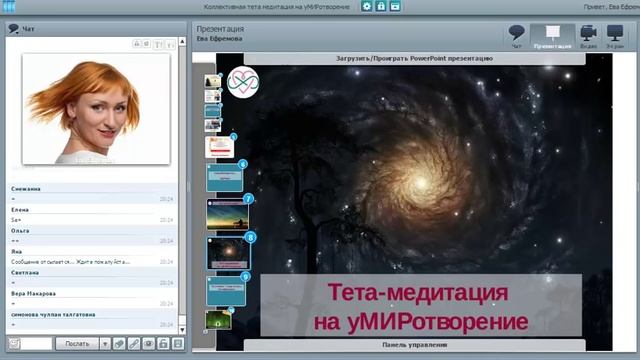Click the Послать send button
Viewport: 640px width, 360px height.
click(78, 344)
